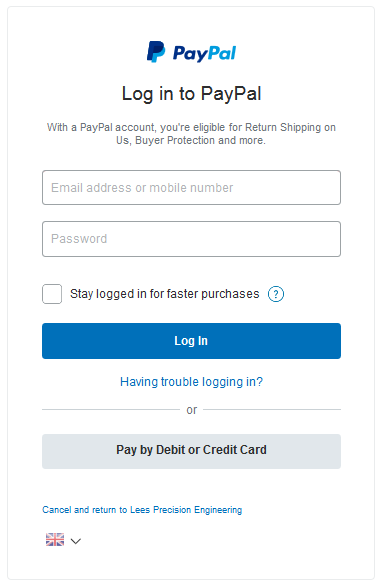
Task: Click the 'or' separator text
Action: point(192,410)
